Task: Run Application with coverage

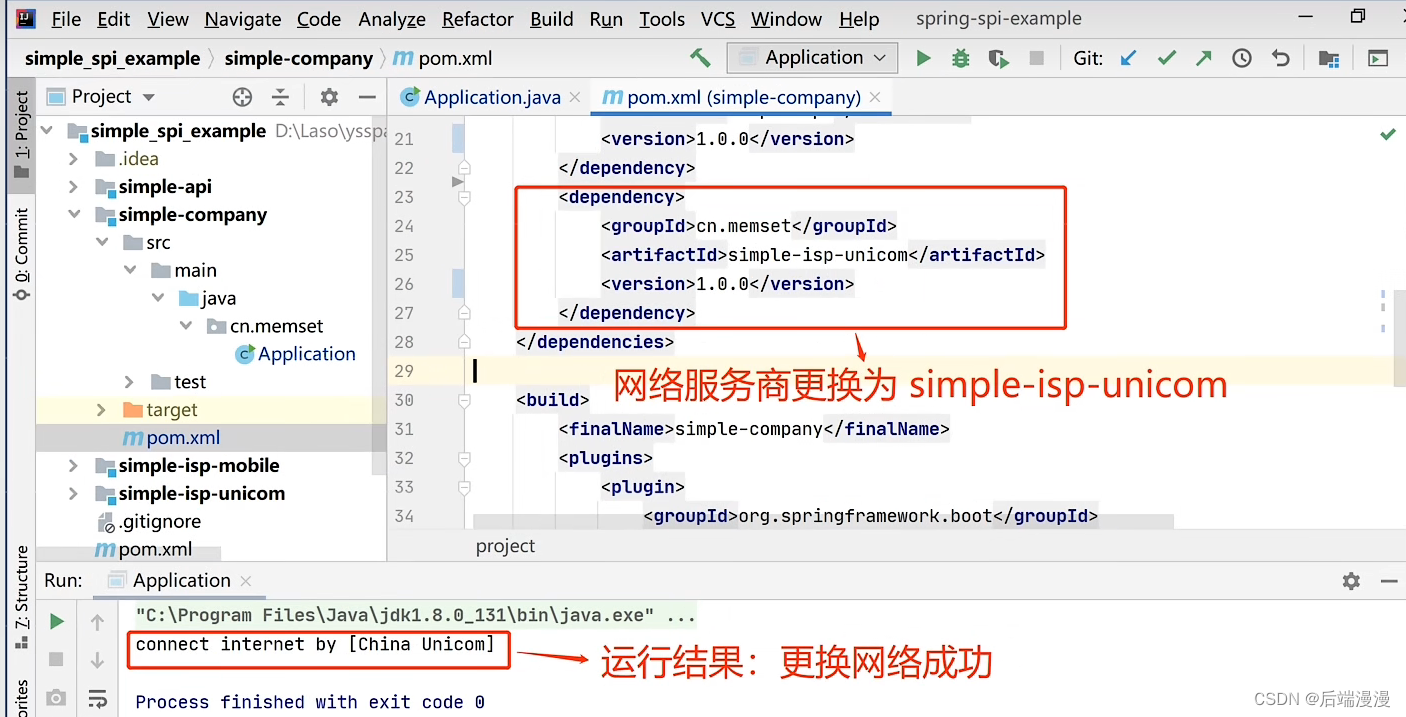Action: tap(998, 58)
